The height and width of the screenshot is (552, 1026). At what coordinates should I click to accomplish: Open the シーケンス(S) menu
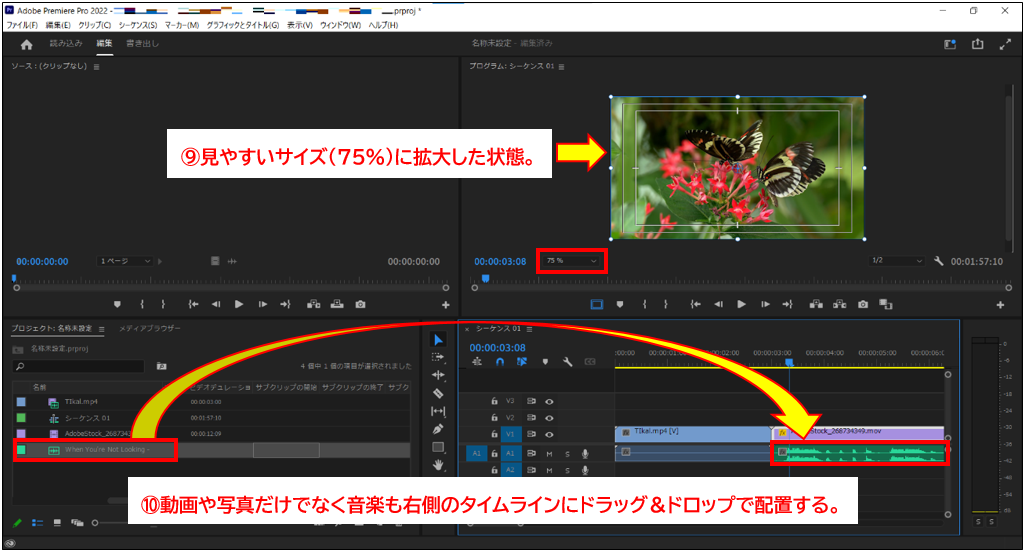137,25
